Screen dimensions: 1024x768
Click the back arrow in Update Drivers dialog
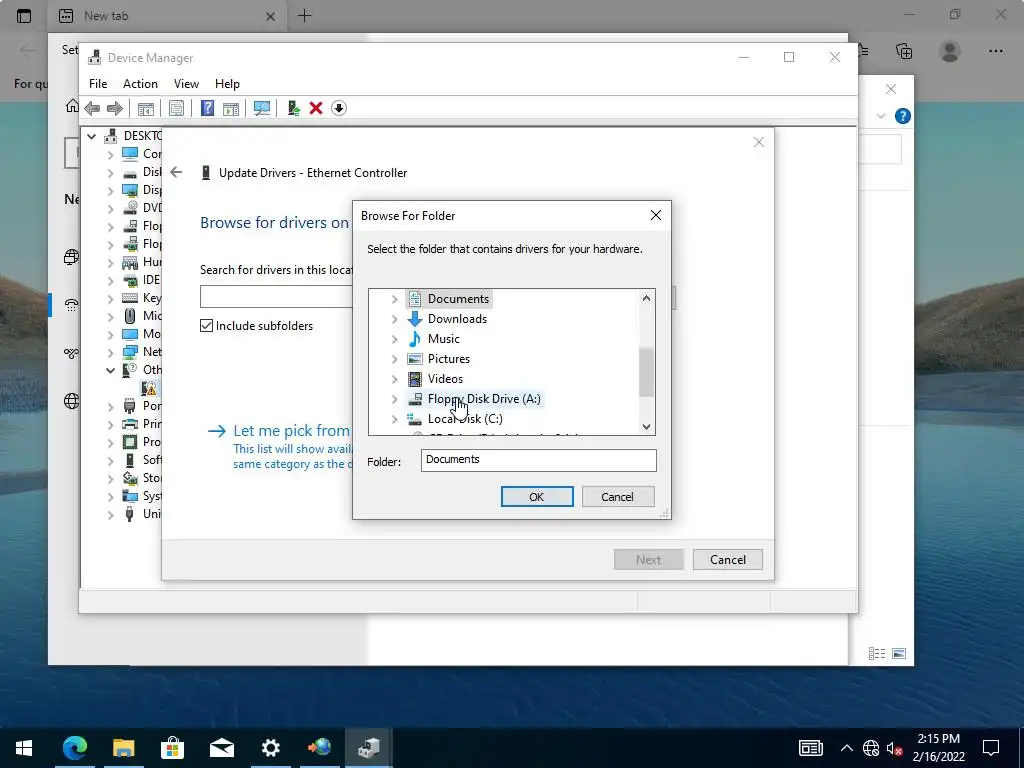(x=176, y=172)
